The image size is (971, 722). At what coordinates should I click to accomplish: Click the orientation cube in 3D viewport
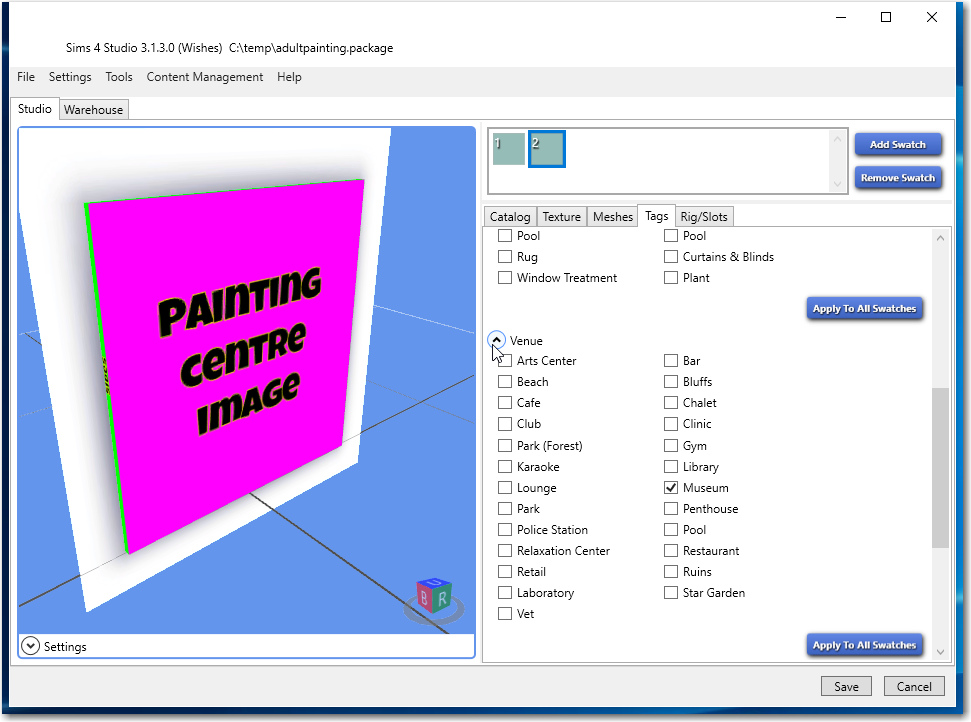click(434, 598)
